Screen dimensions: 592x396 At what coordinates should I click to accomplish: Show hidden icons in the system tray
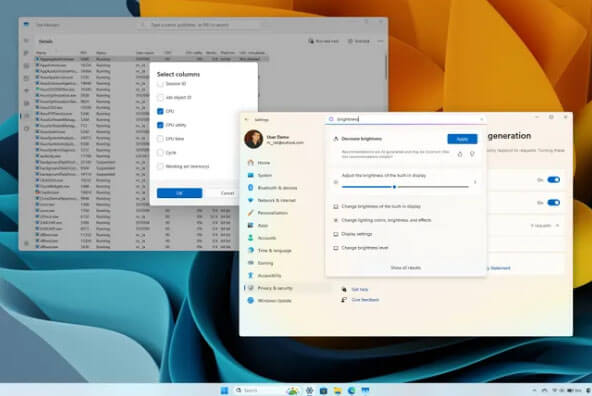534,390
